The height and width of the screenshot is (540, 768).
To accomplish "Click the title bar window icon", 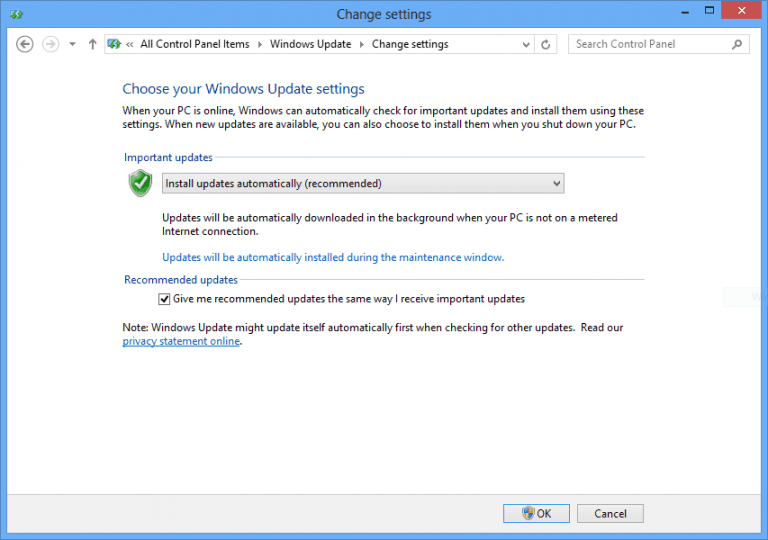I will click(16, 14).
